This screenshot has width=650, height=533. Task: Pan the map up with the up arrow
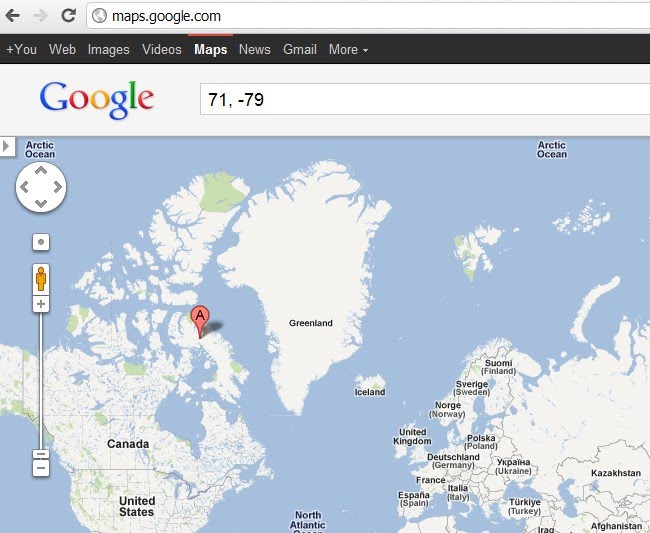tap(41, 170)
